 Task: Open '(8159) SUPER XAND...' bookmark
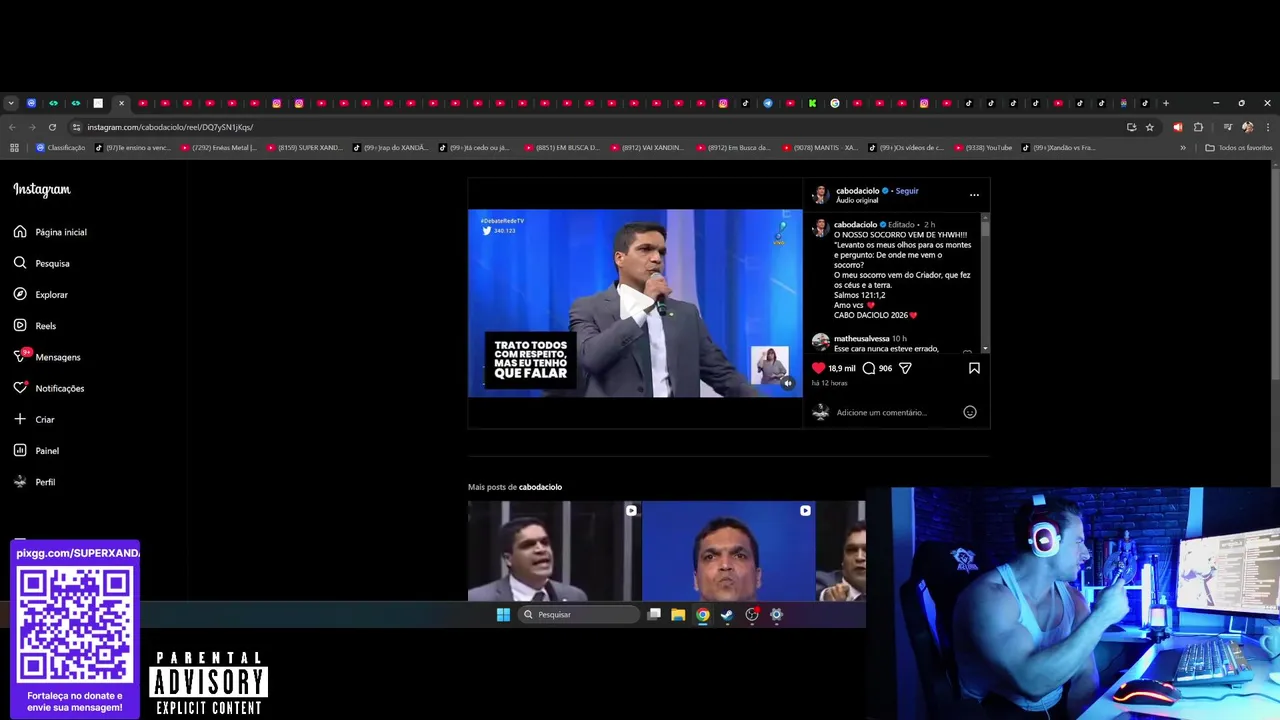(x=305, y=148)
